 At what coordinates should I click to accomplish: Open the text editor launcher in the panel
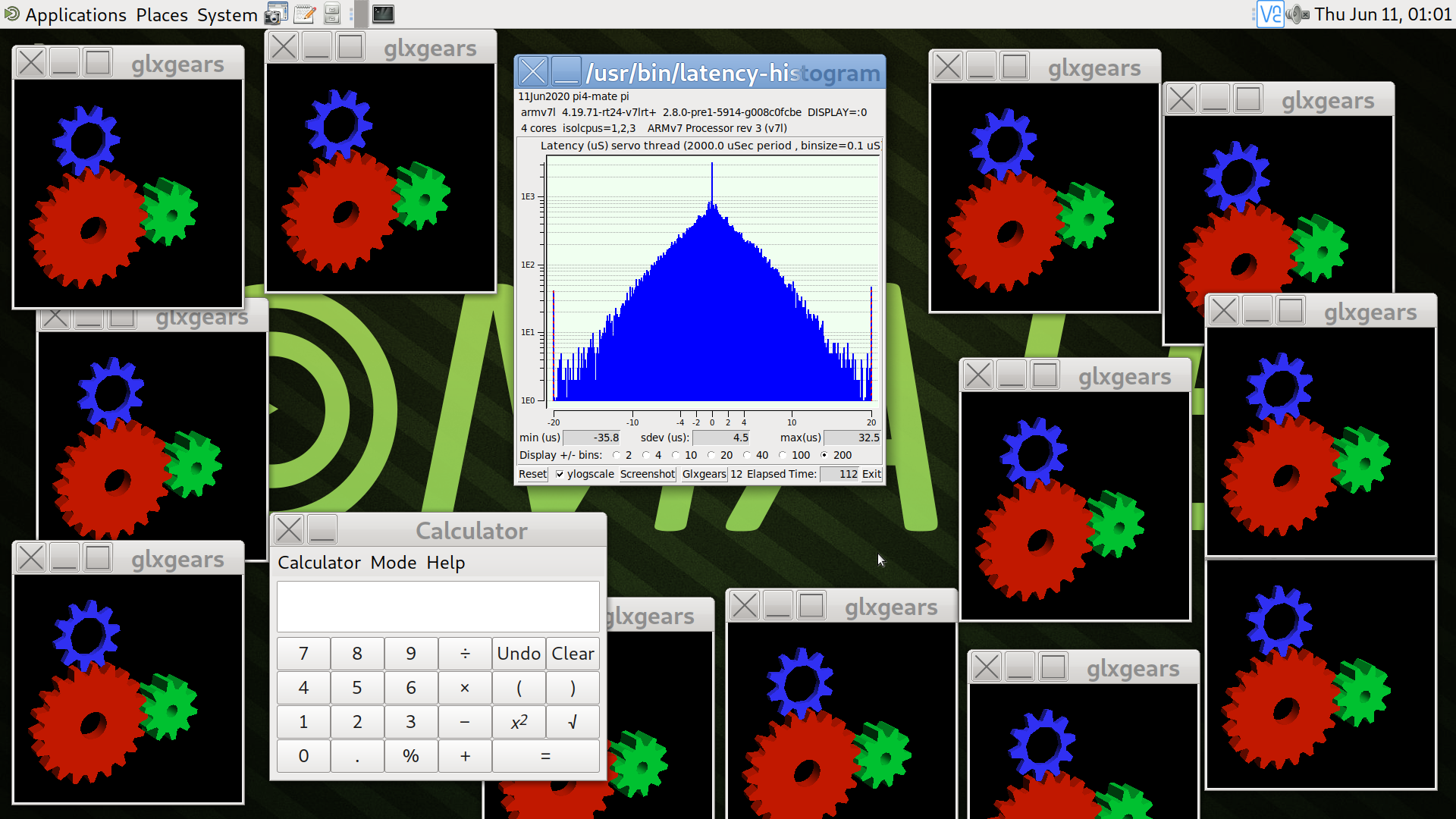click(x=304, y=14)
